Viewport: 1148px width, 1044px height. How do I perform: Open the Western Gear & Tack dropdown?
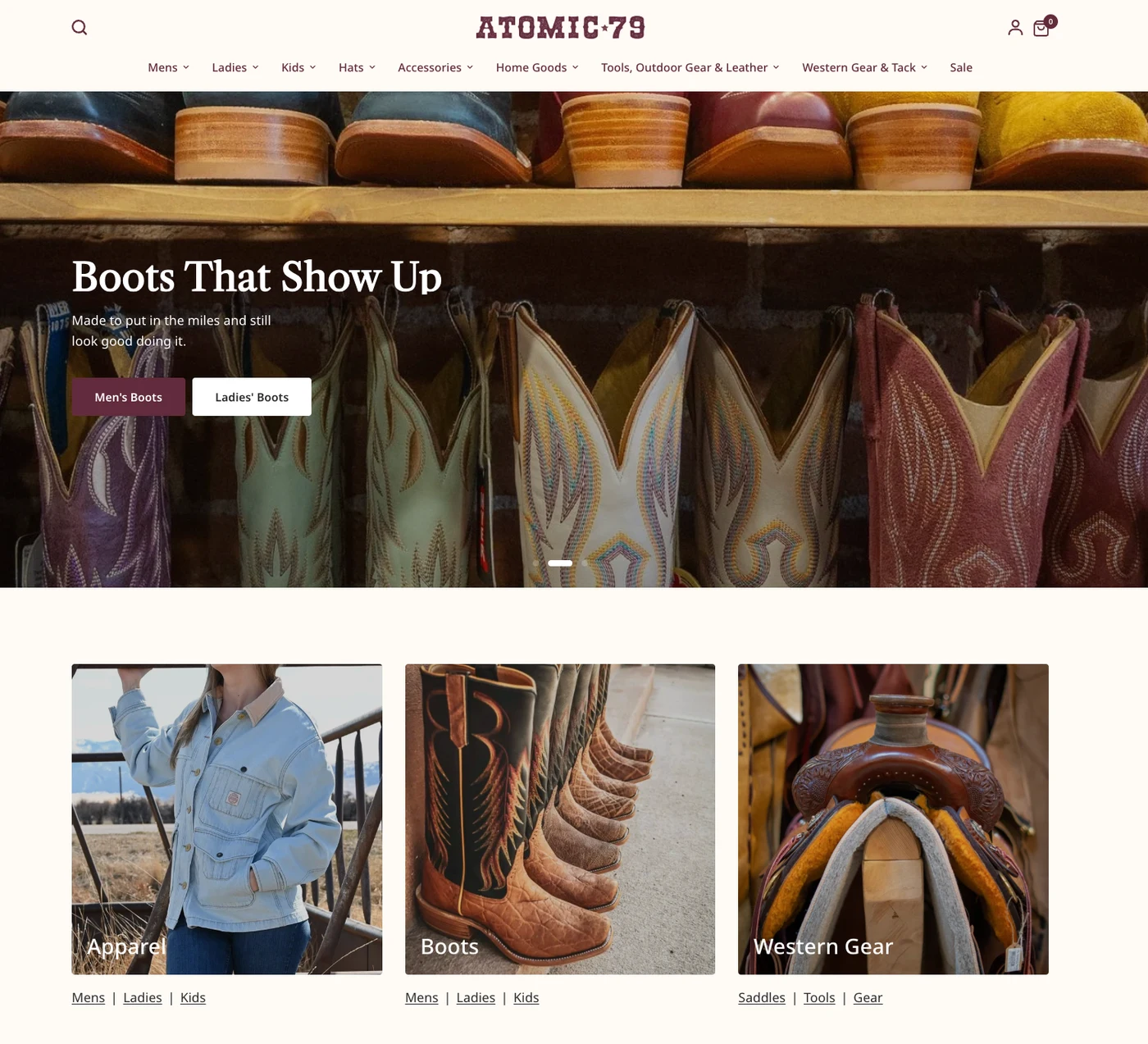click(x=865, y=67)
